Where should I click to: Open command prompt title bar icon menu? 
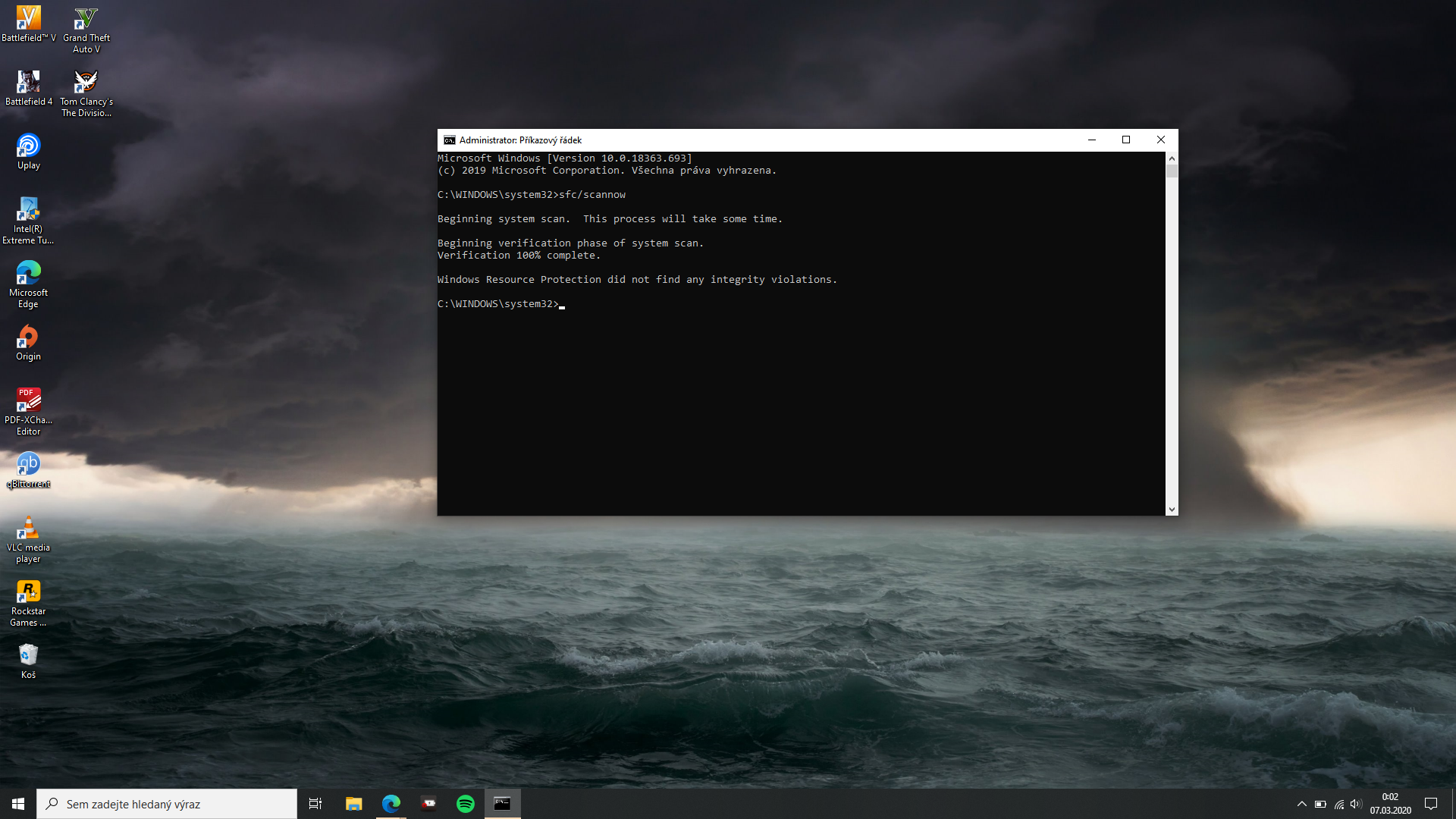(449, 140)
